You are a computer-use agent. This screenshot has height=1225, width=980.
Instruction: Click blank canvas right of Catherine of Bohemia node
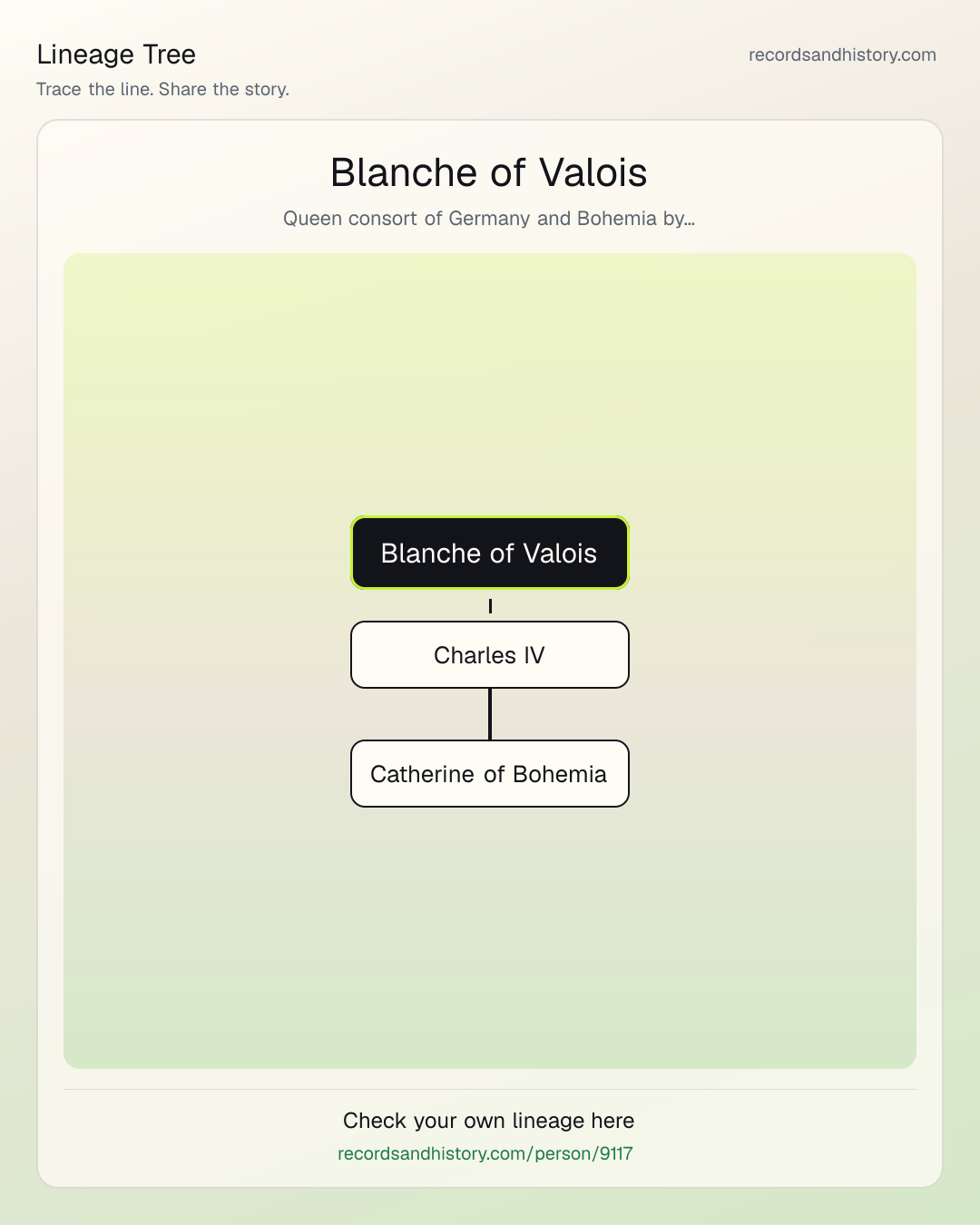point(771,773)
